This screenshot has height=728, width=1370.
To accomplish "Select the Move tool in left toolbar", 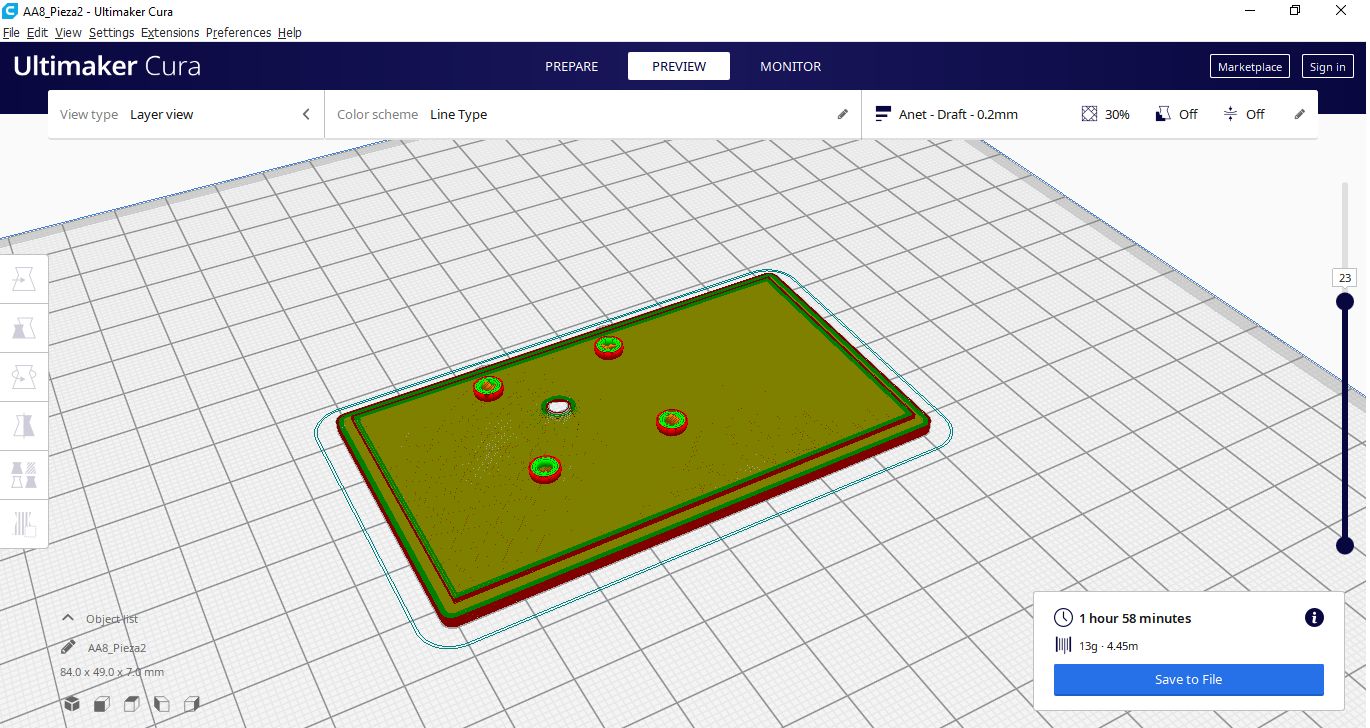I will click(24, 280).
